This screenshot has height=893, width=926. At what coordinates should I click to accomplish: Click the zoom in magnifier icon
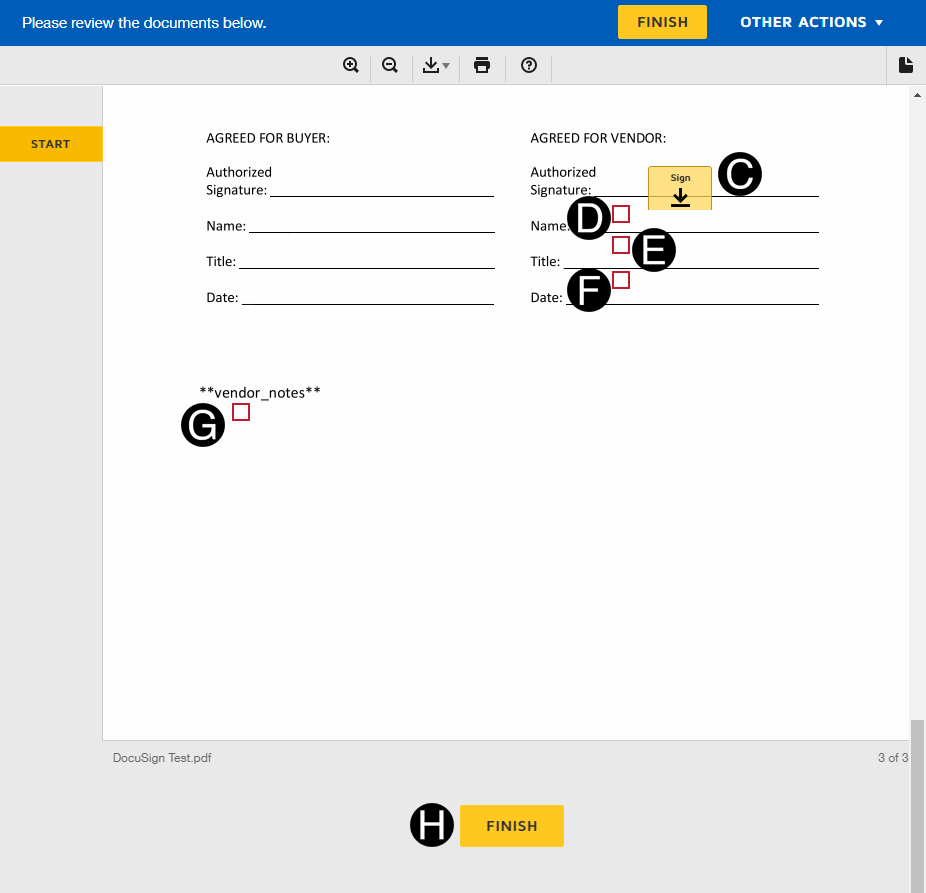351,66
